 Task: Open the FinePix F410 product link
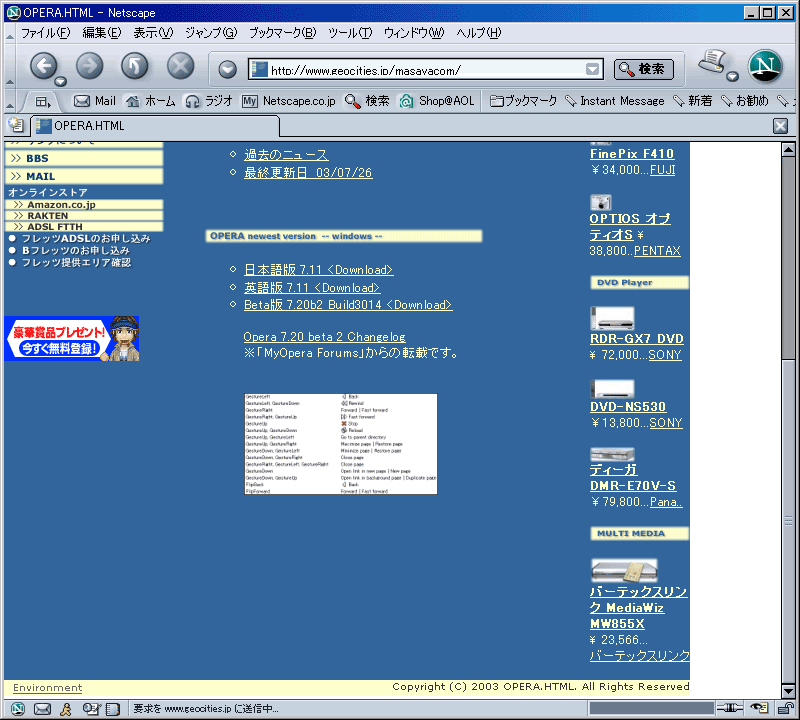click(632, 154)
